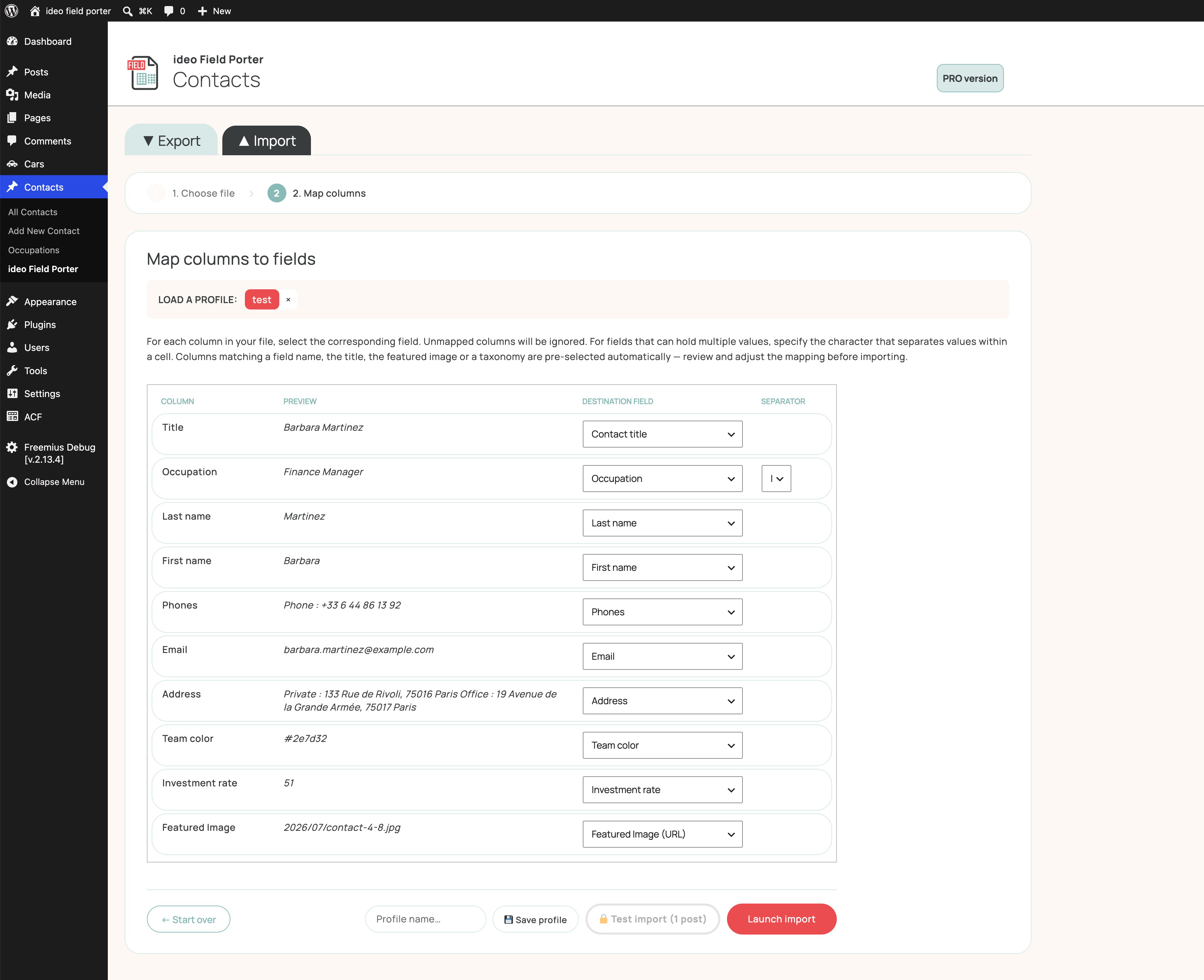The height and width of the screenshot is (980, 1204).
Task: Open Add New Contact submenu item
Action: pyautogui.click(x=43, y=231)
